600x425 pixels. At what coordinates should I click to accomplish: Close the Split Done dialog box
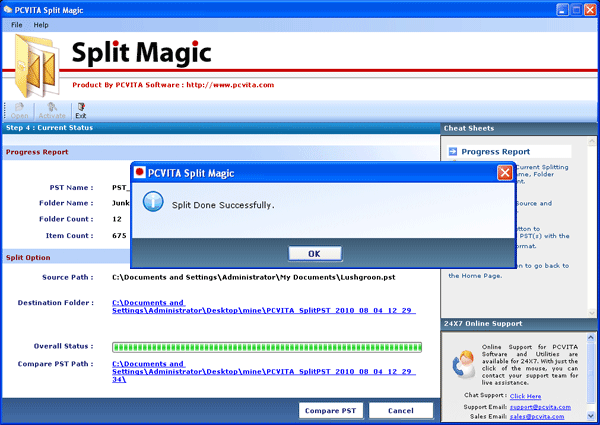click(x=505, y=173)
